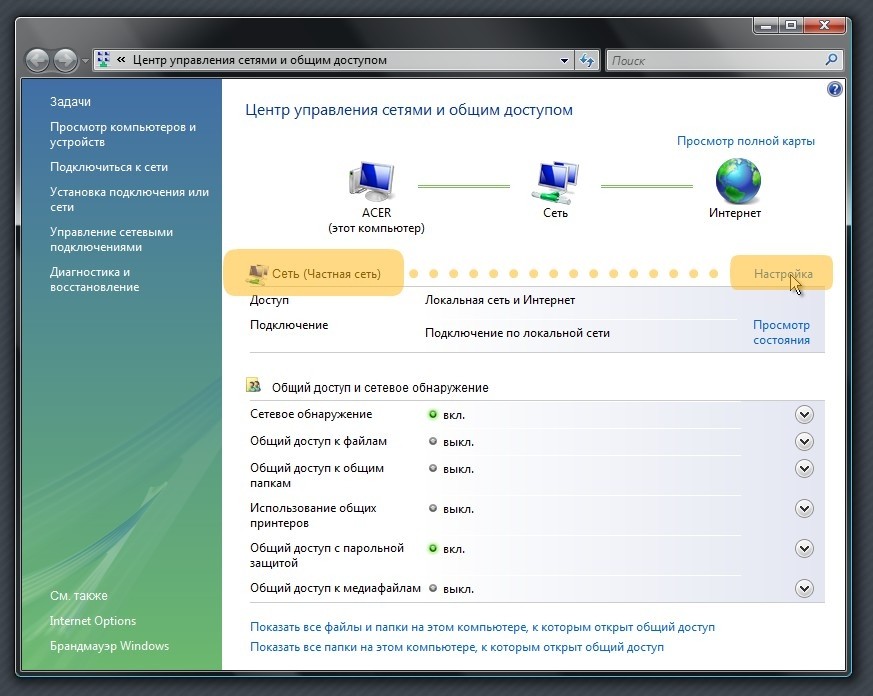Minimize the window

point(767,26)
